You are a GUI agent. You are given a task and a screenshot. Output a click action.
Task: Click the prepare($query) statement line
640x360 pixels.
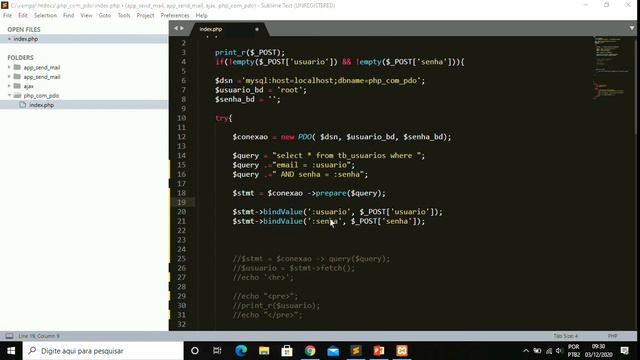tap(309, 193)
